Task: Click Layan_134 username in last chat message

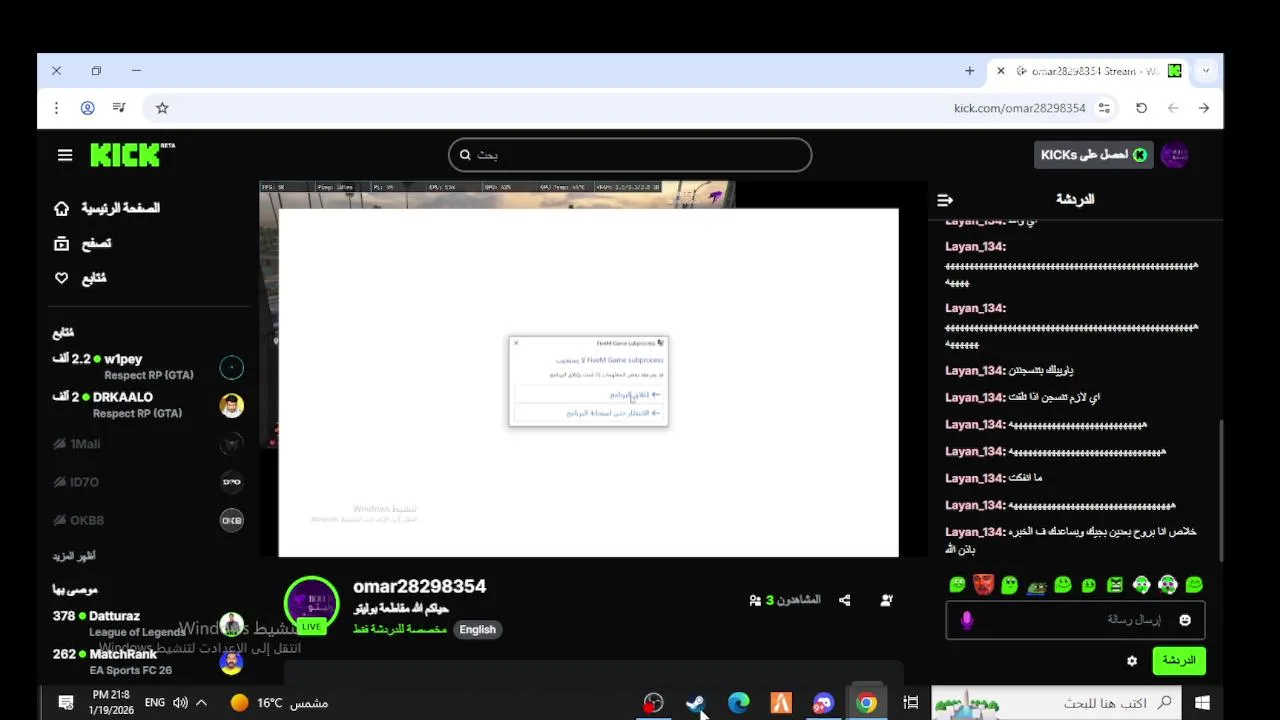Action: tap(975, 532)
